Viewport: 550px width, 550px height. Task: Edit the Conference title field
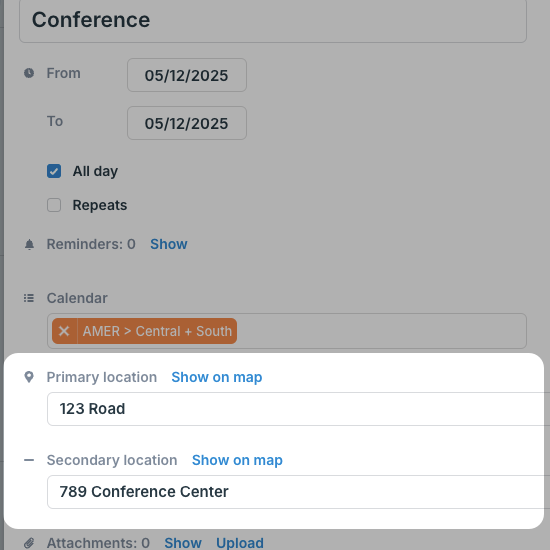273,20
